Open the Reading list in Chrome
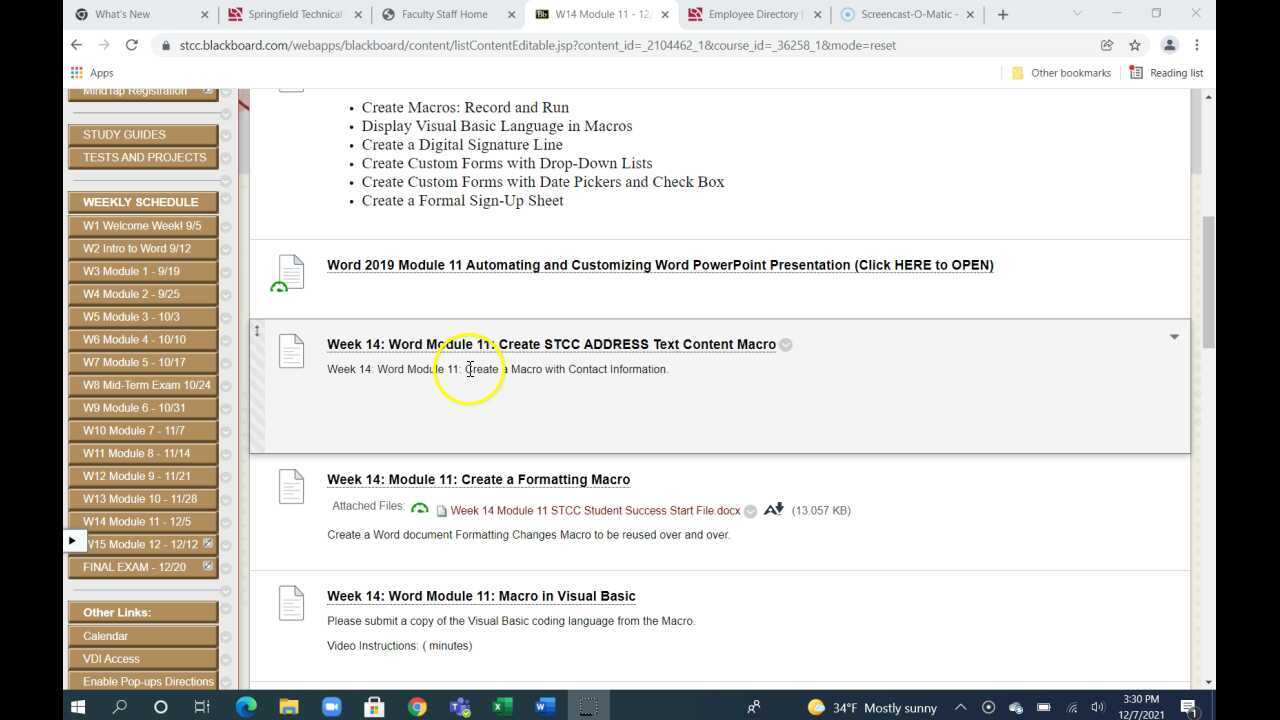The width and height of the screenshot is (1280, 720). [1167, 72]
